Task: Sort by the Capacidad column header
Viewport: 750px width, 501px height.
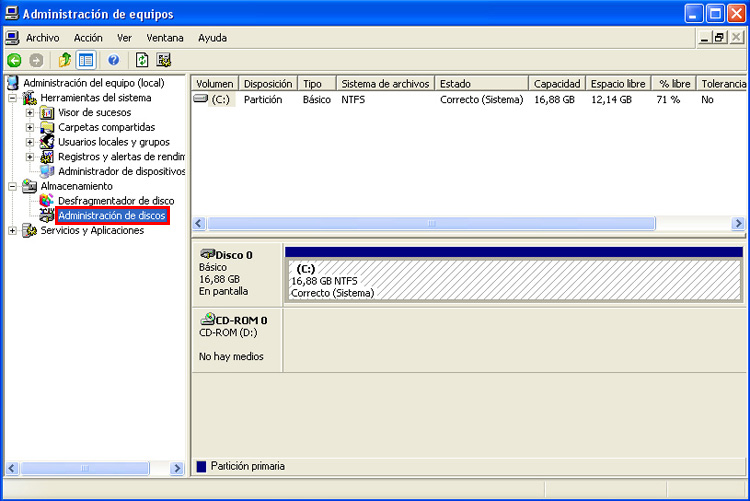Action: (x=557, y=84)
